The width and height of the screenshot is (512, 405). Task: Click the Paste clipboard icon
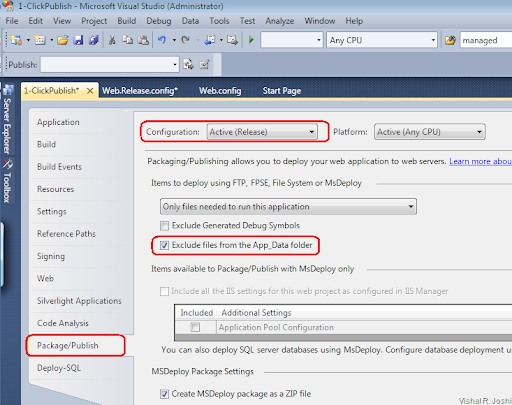[x=143, y=40]
